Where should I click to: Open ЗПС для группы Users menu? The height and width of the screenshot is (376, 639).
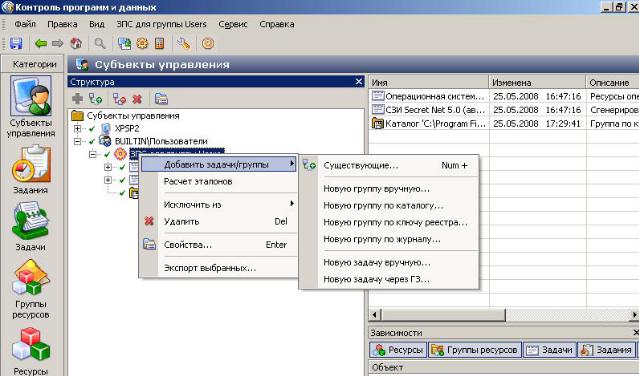tap(161, 24)
